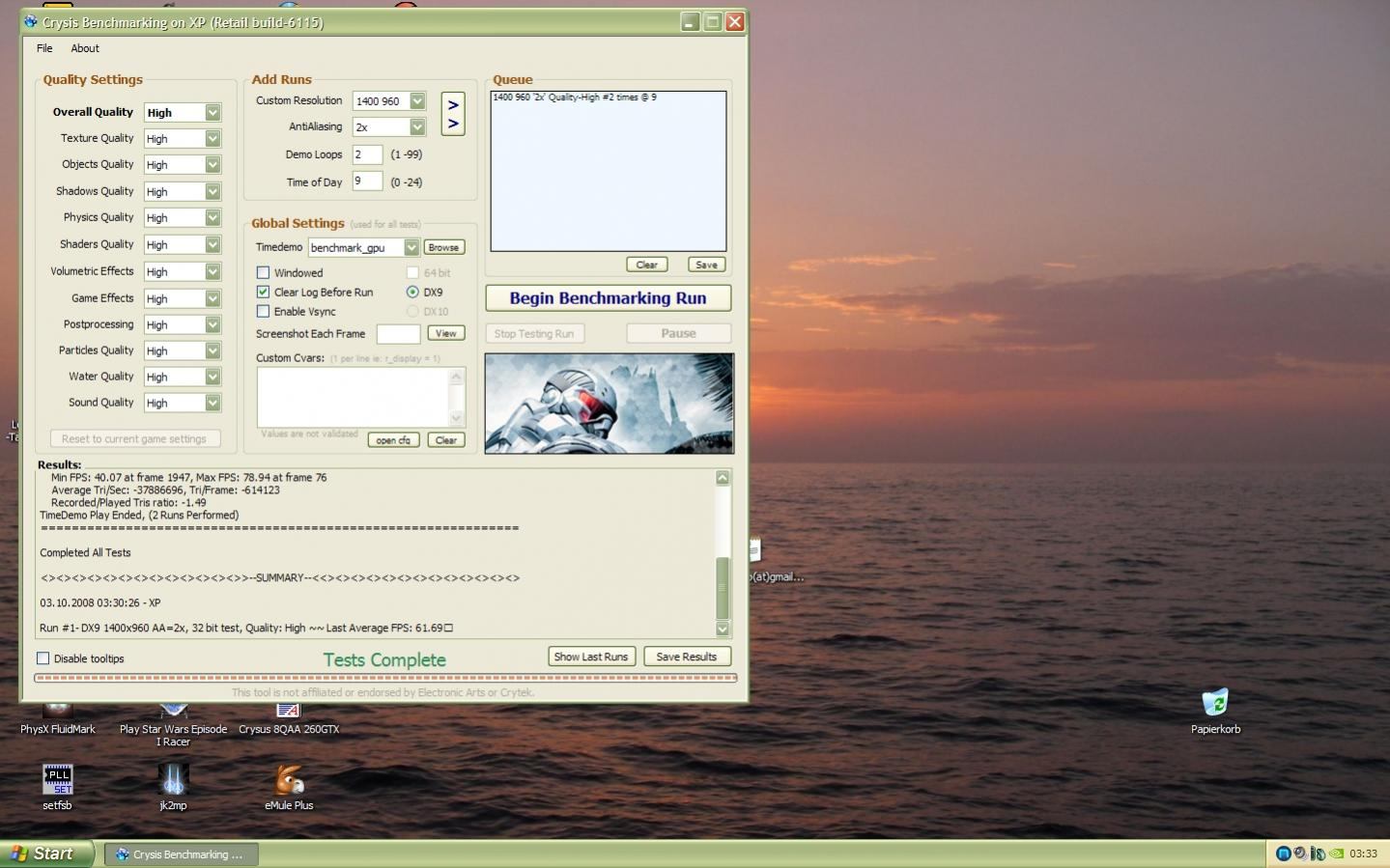
Task: Open the AntiAliasing dropdown
Action: [x=417, y=127]
